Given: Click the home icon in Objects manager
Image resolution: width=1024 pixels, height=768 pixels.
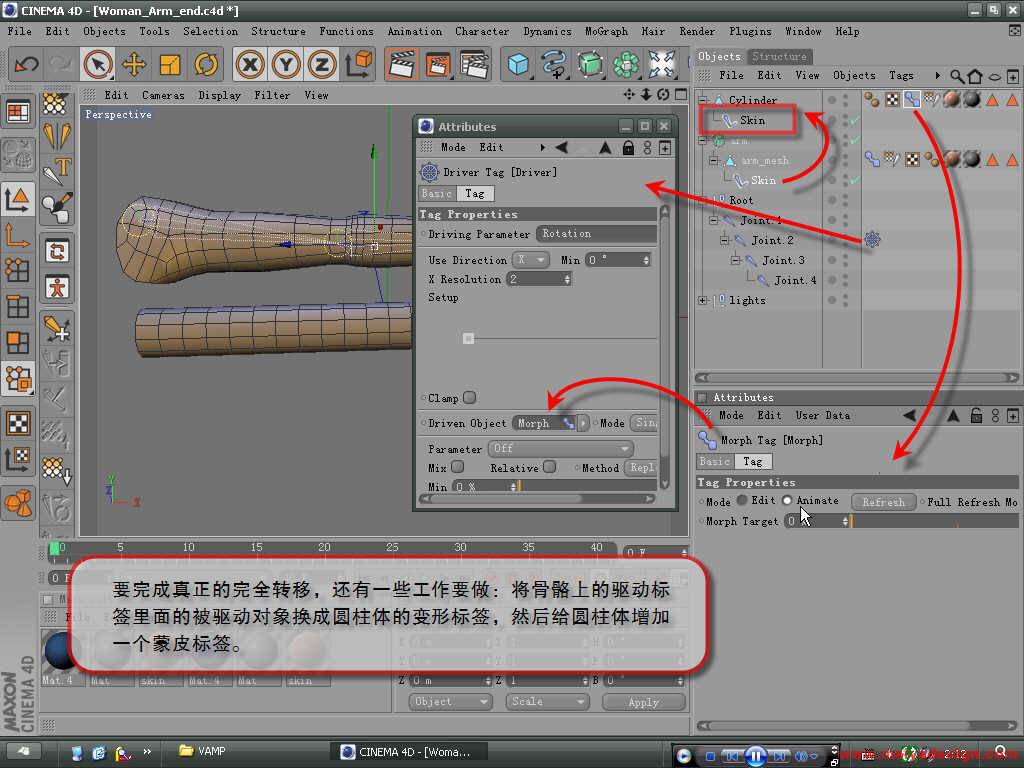Looking at the screenshot, I should coord(976,76).
